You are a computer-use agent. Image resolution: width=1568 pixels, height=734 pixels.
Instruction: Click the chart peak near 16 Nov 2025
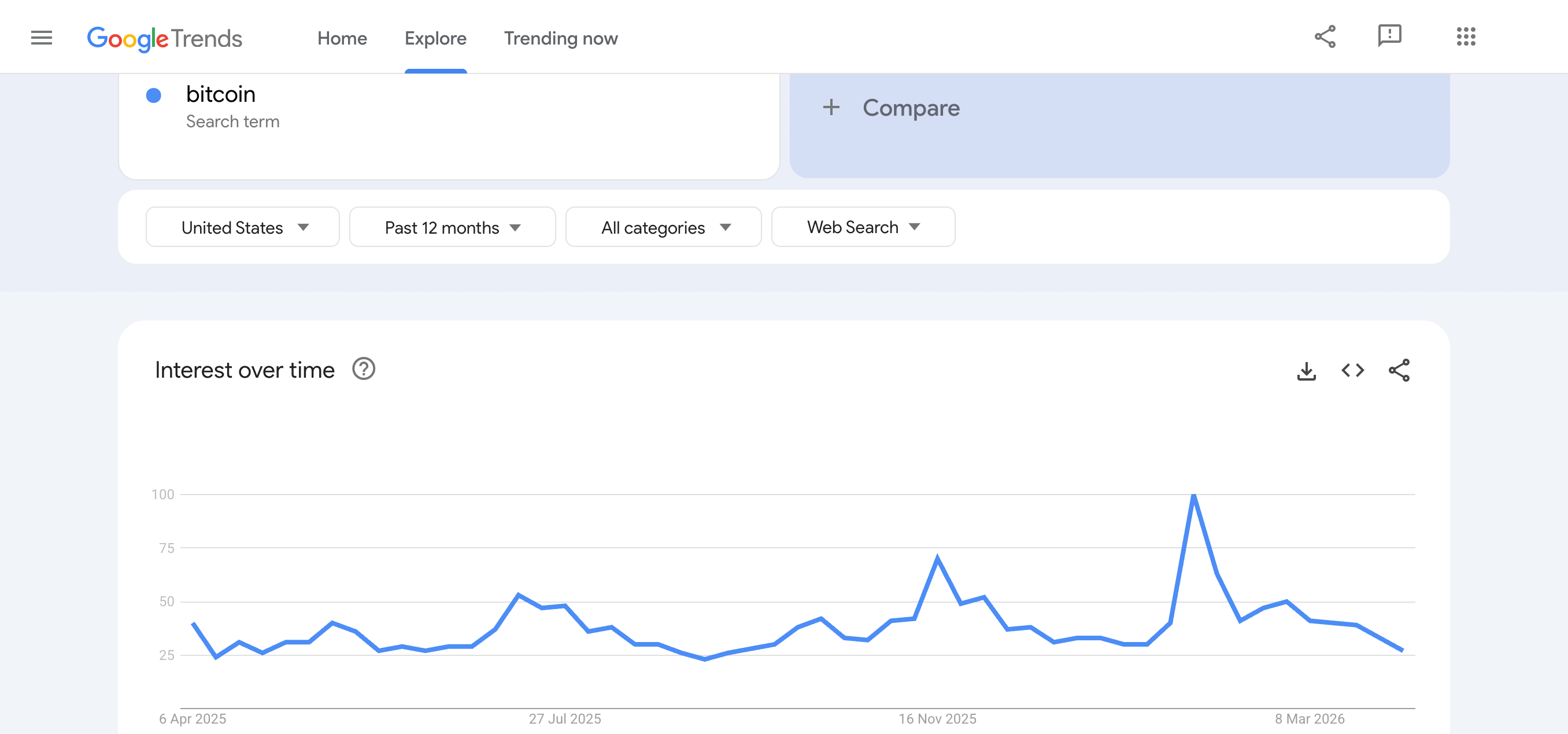pyautogui.click(x=937, y=555)
